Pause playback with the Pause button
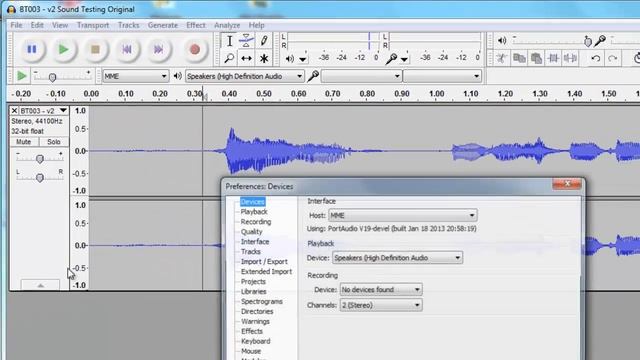The width and height of the screenshot is (640, 360). tap(32, 49)
